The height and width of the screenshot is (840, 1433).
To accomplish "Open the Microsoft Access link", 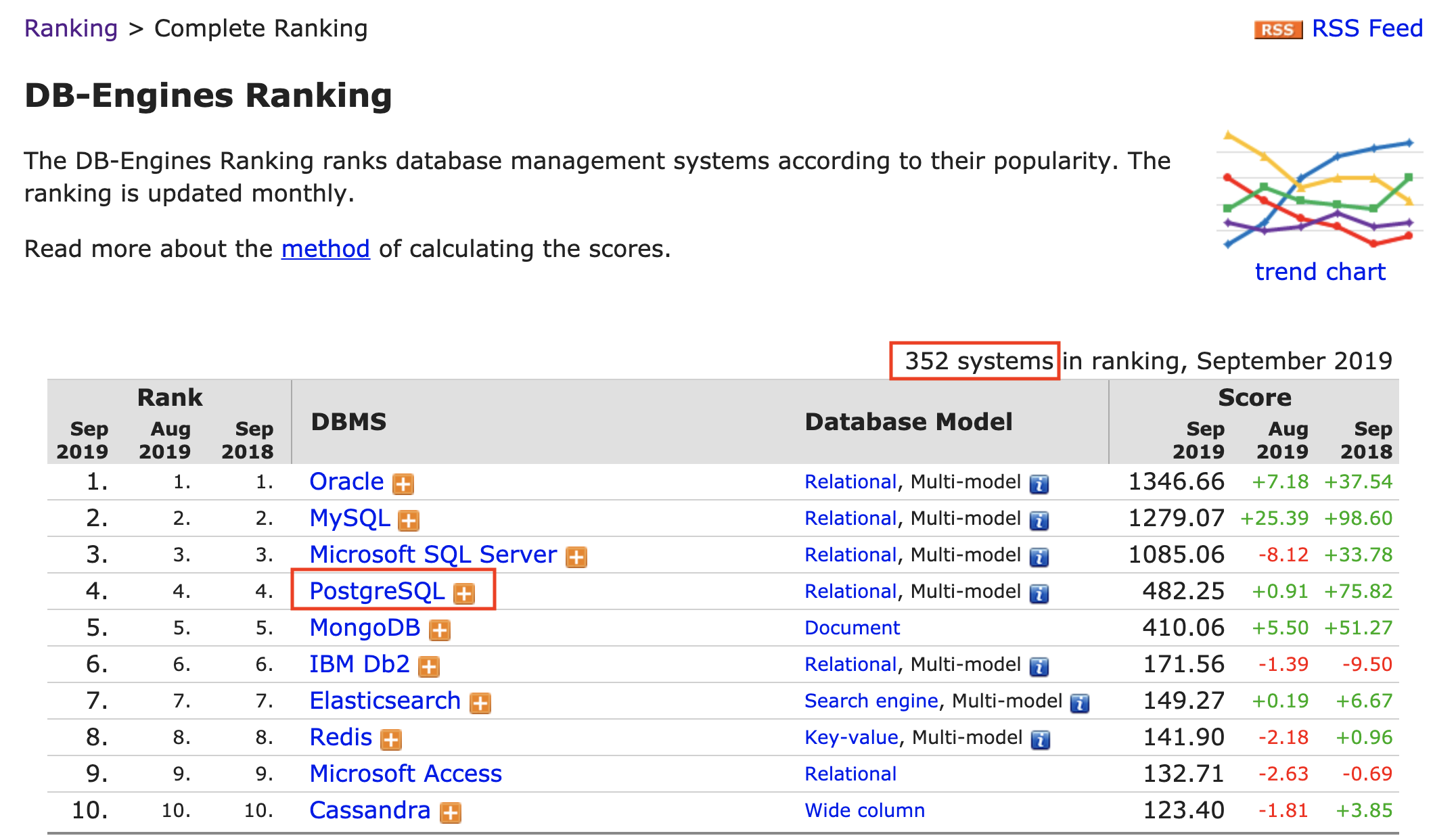I will click(406, 774).
